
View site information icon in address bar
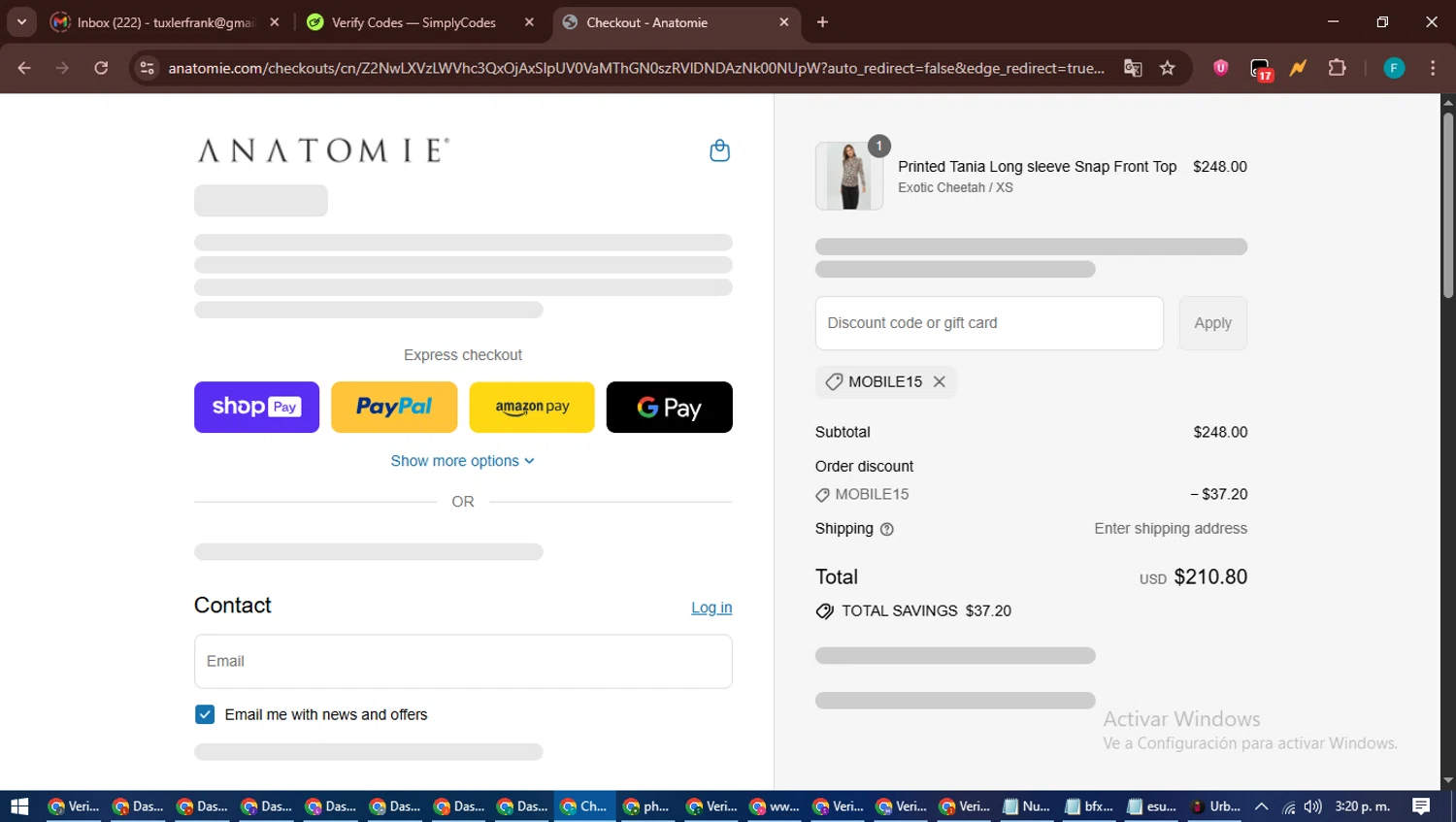coord(147,68)
